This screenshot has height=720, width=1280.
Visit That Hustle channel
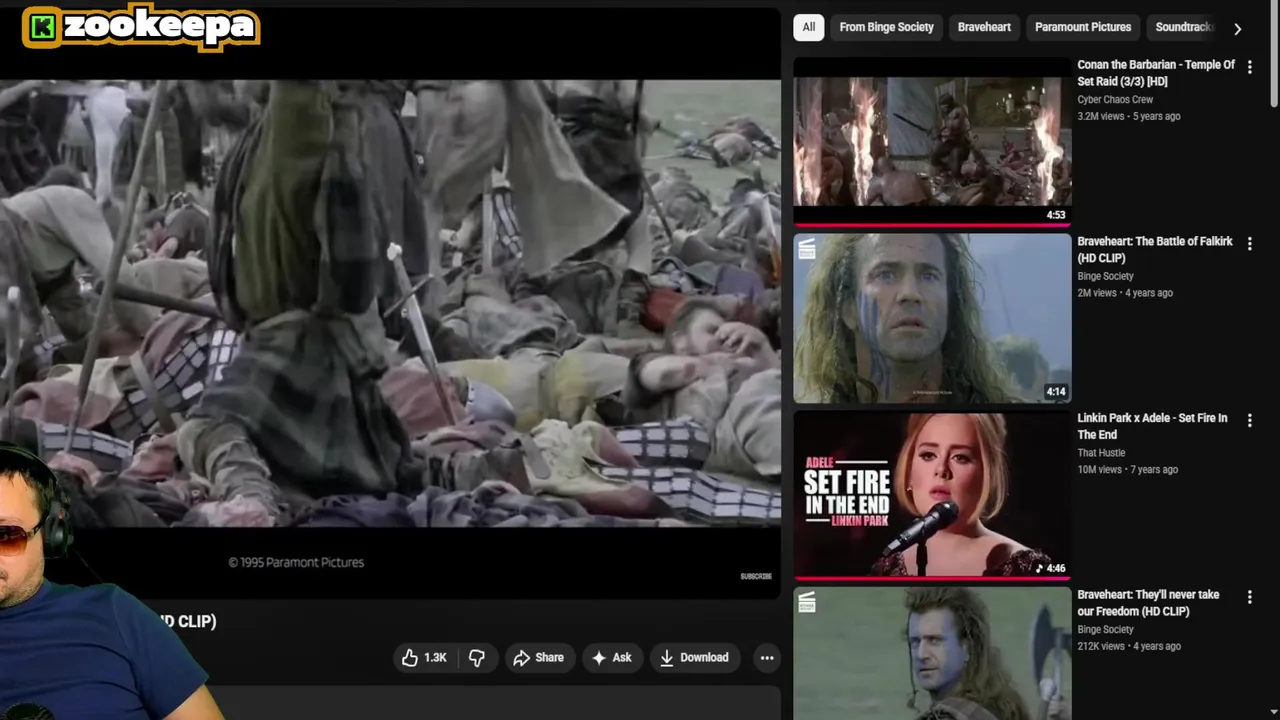pos(1101,453)
